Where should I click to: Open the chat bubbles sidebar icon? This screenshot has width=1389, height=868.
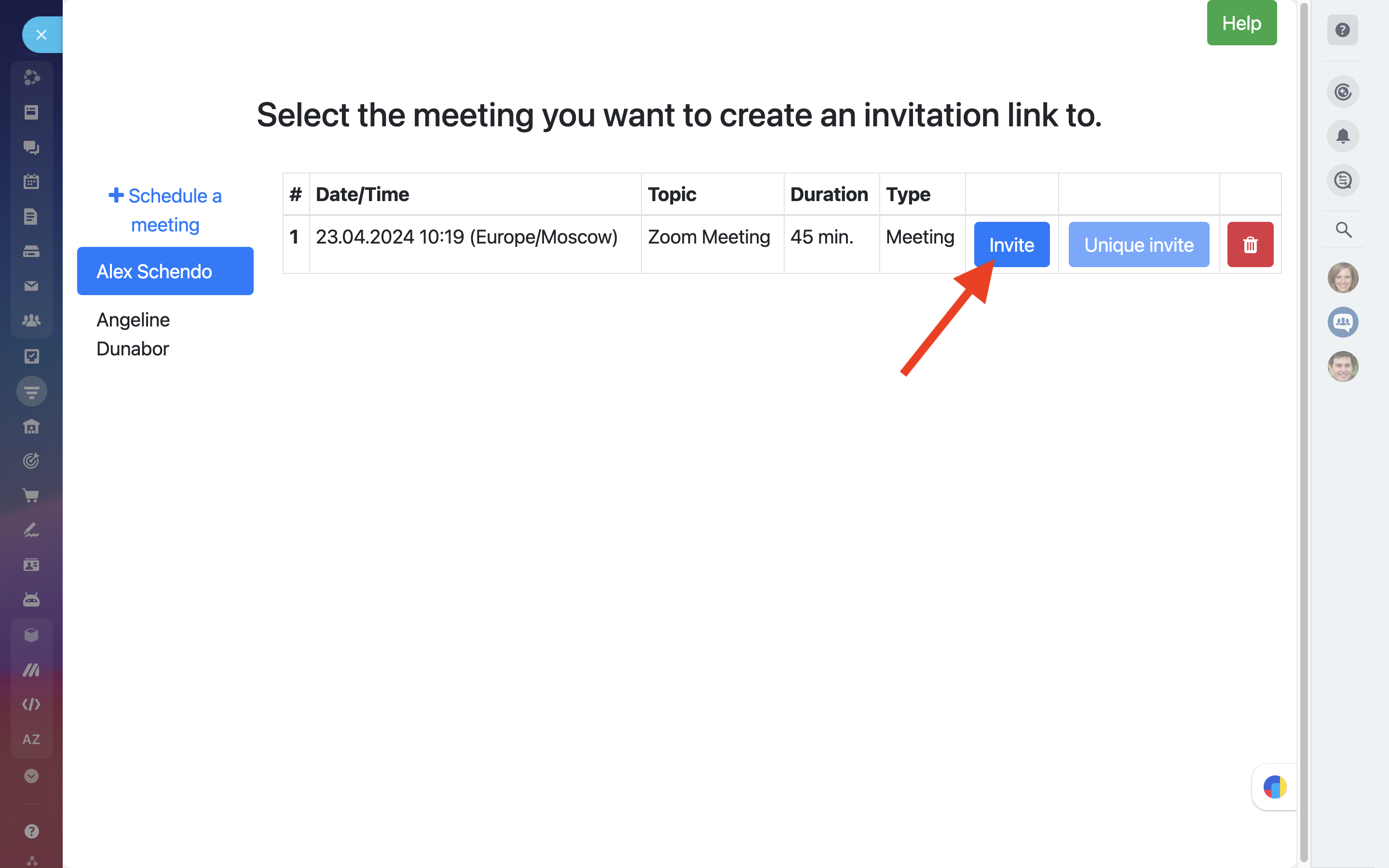pos(31,148)
